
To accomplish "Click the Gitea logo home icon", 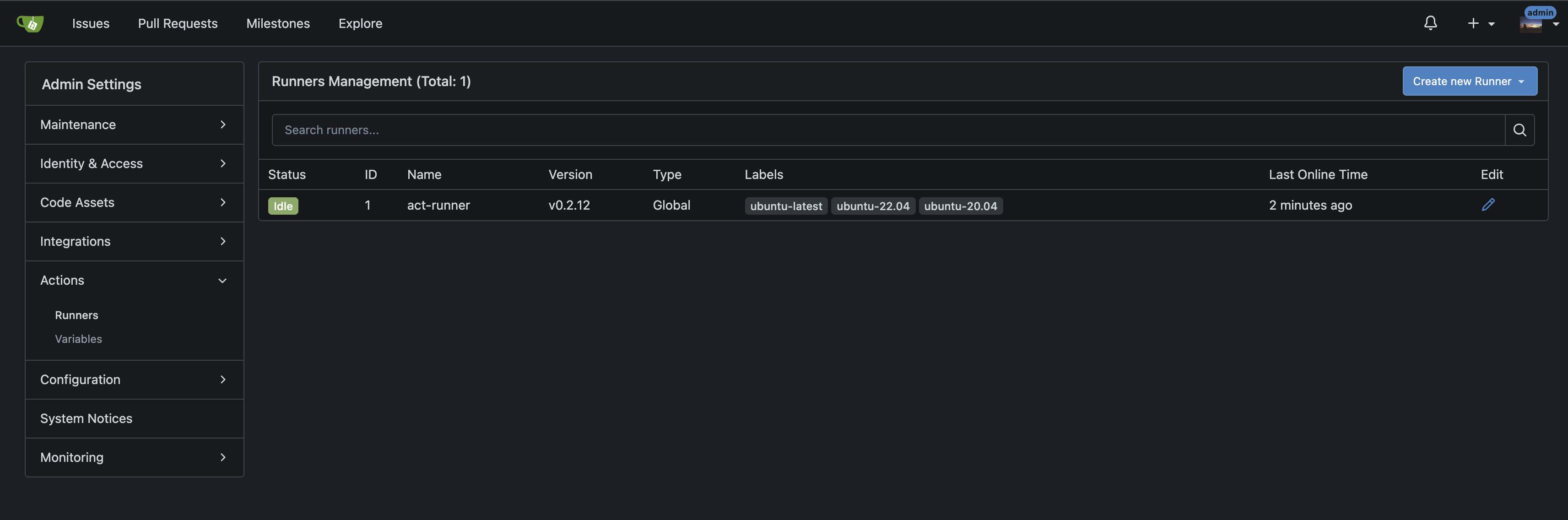I will 30,23.
